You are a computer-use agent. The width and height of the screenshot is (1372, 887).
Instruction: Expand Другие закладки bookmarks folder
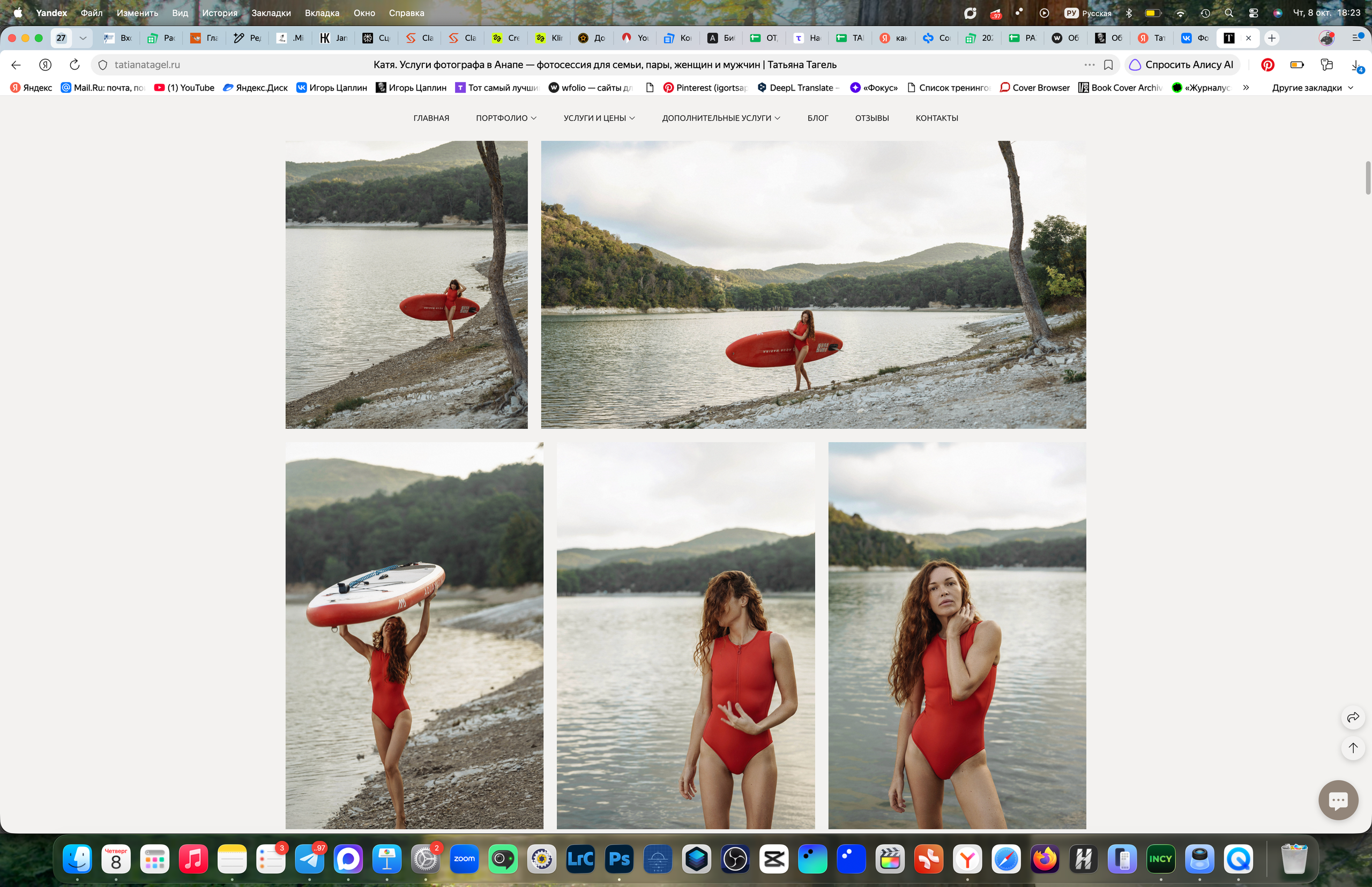[1313, 87]
